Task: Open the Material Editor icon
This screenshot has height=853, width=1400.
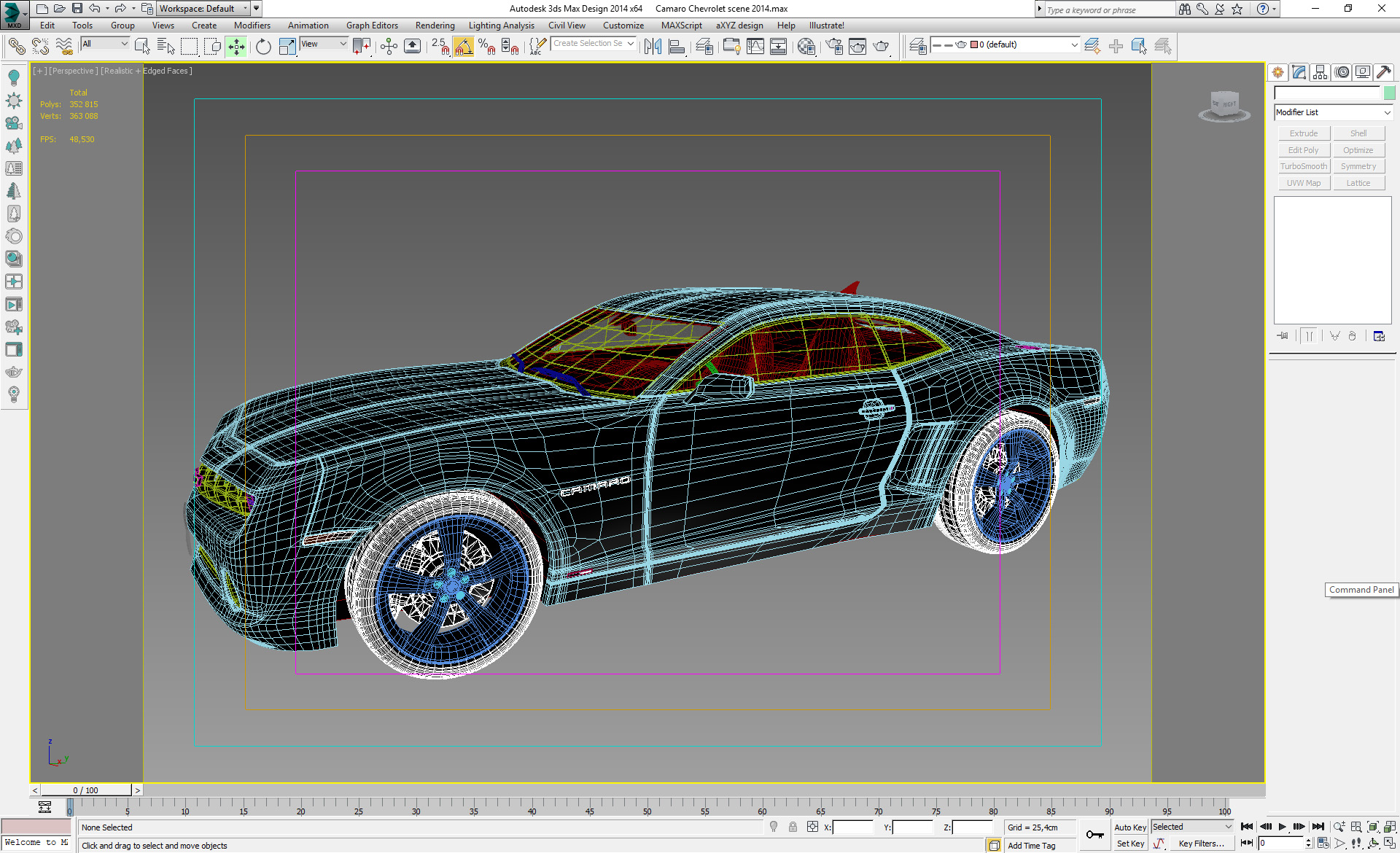Action: pos(806,47)
